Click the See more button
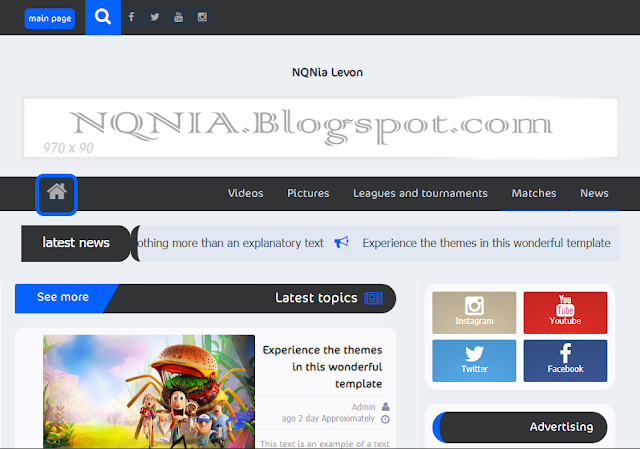The image size is (640, 449). [63, 297]
